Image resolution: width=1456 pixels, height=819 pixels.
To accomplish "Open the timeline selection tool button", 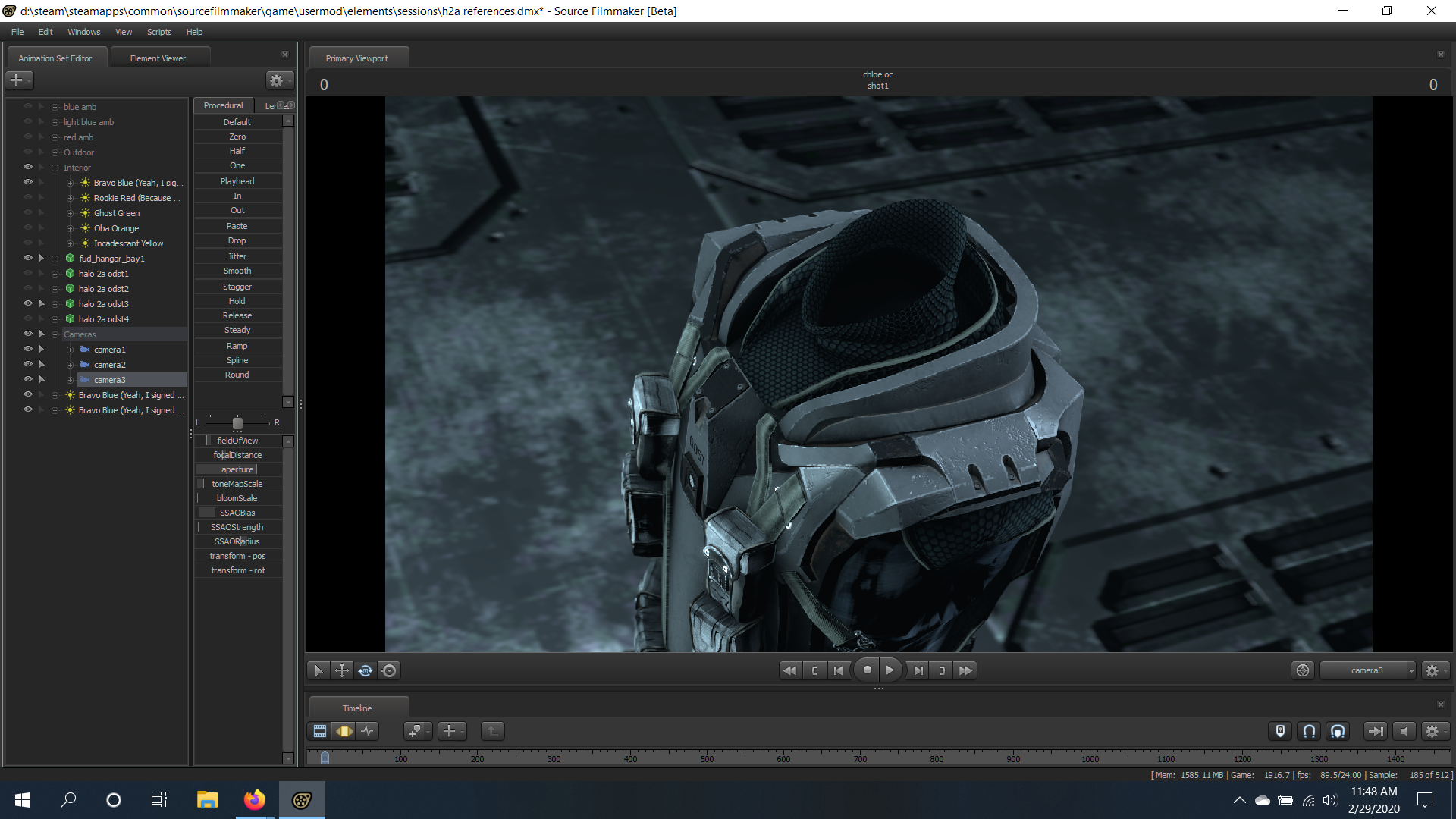I will (x=418, y=731).
